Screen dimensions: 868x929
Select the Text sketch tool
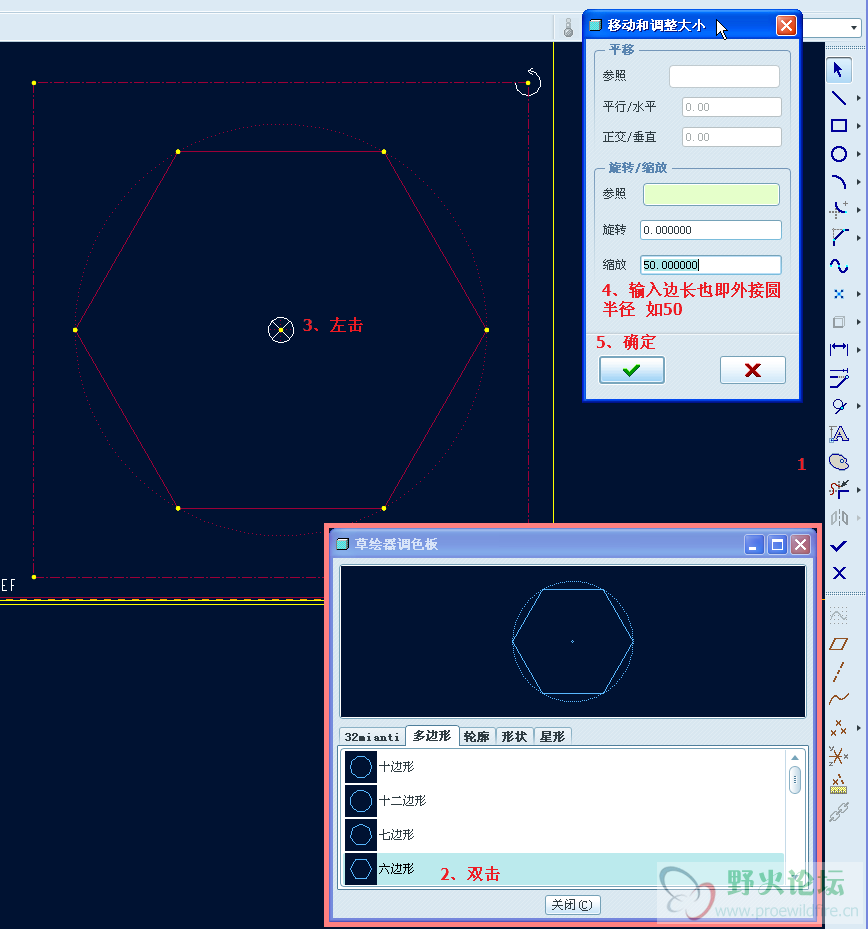(x=838, y=434)
